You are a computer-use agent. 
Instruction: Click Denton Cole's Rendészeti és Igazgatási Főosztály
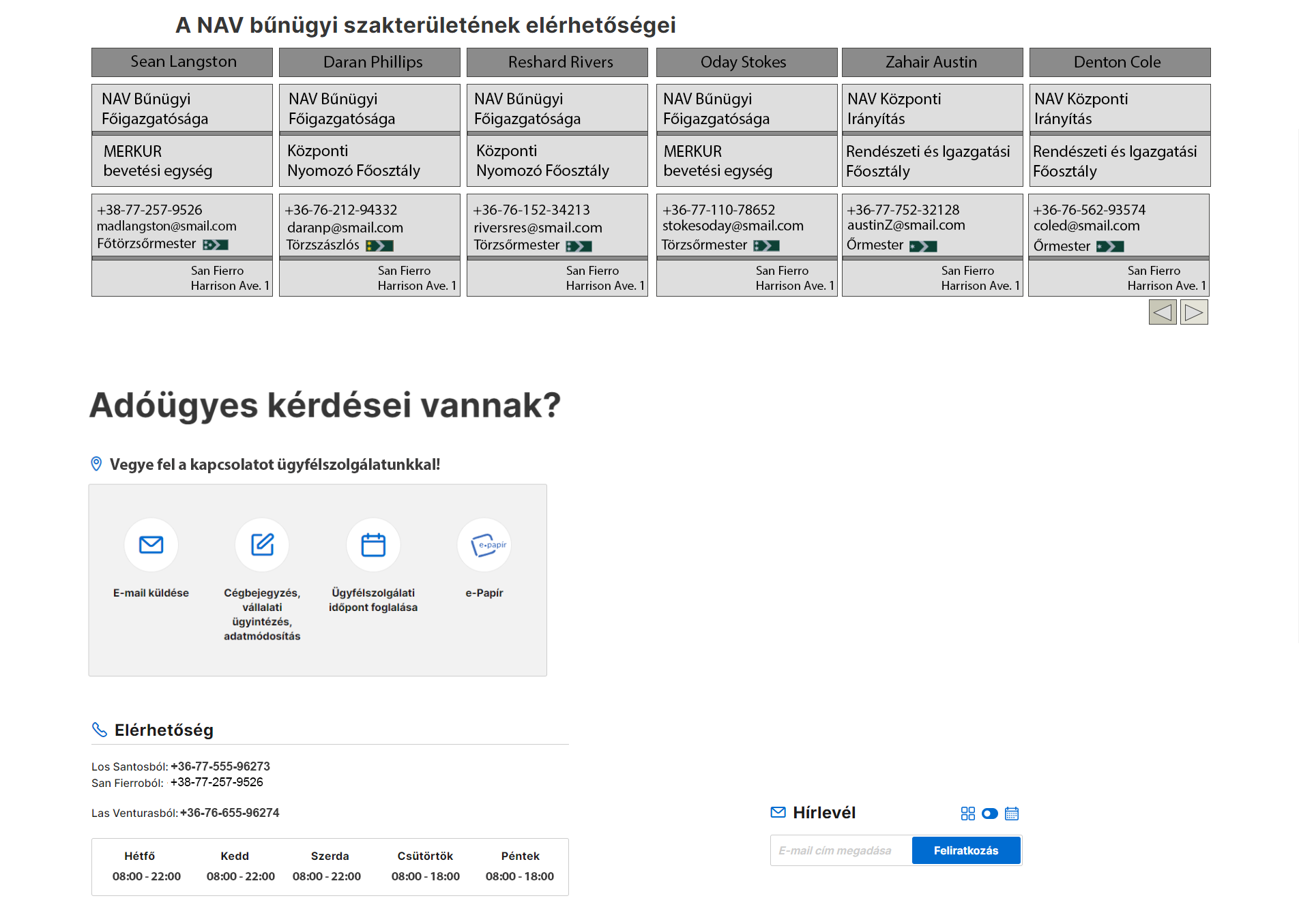[x=1120, y=161]
